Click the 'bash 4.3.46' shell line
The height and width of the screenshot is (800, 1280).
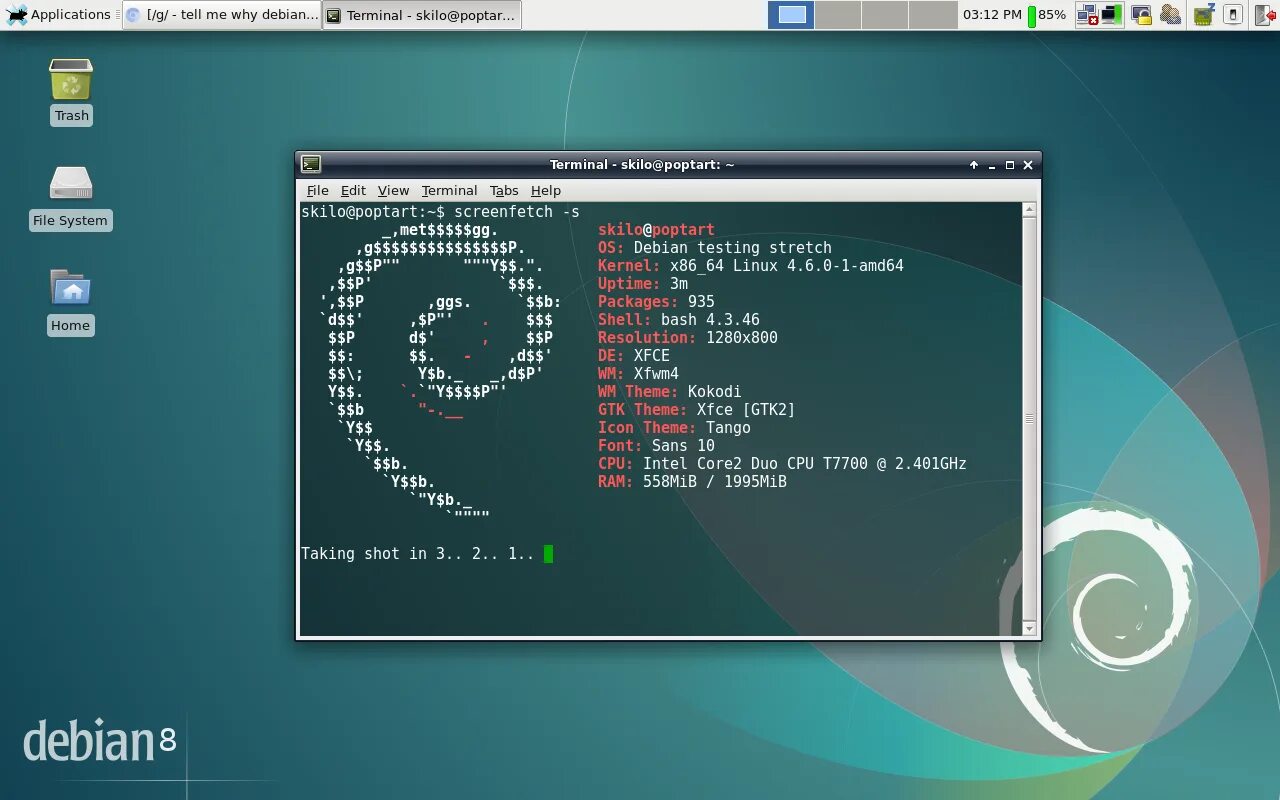(710, 320)
